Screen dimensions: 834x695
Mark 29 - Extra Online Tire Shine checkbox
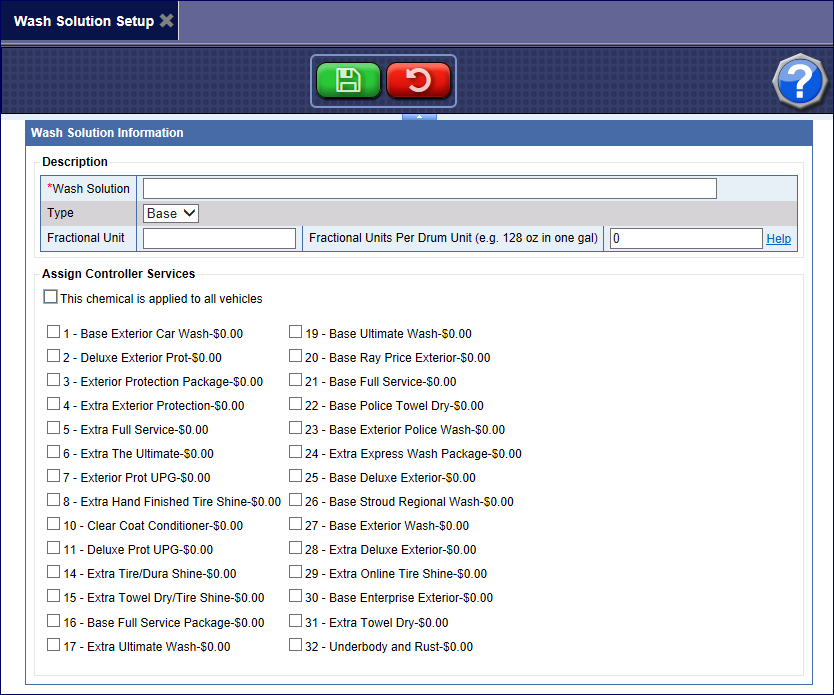pos(296,573)
